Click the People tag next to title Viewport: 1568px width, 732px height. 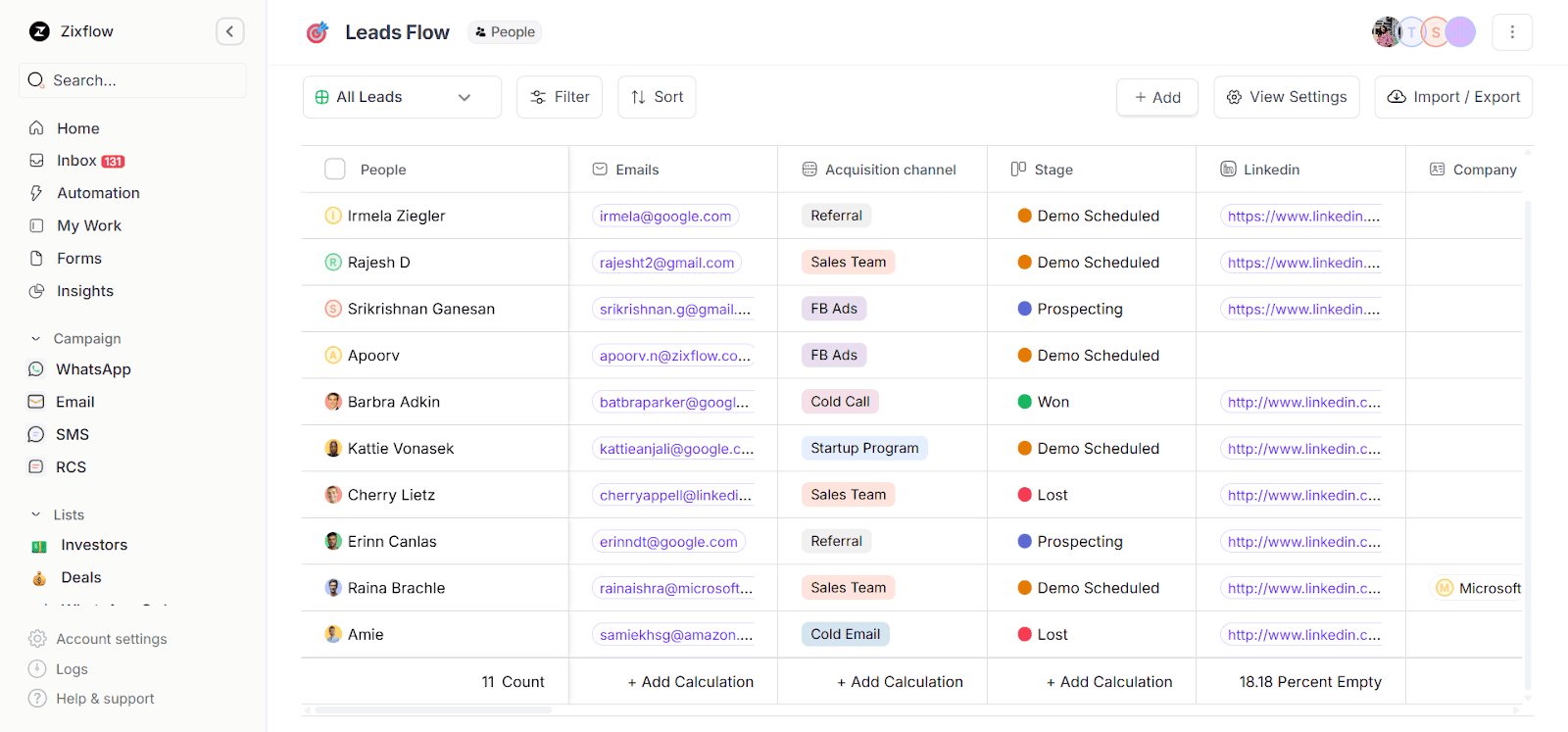click(505, 32)
